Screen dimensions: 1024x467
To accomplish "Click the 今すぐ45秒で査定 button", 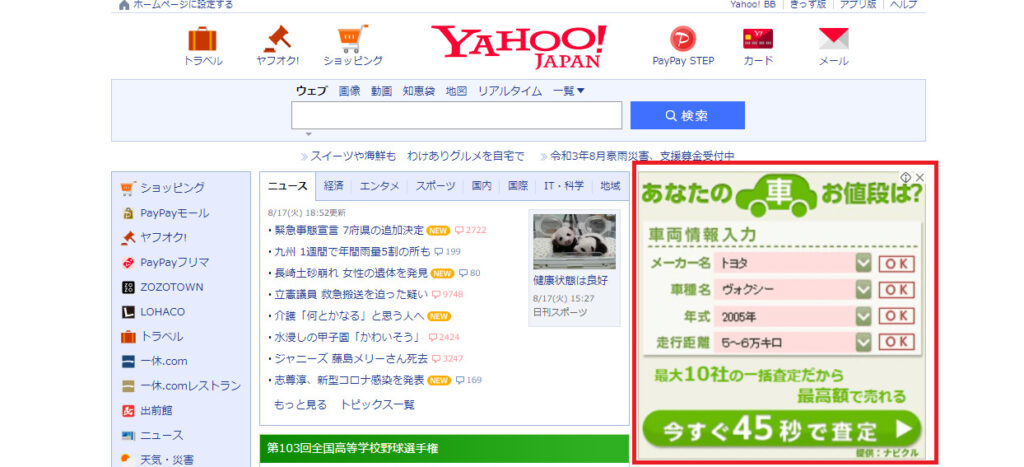I will click(781, 429).
